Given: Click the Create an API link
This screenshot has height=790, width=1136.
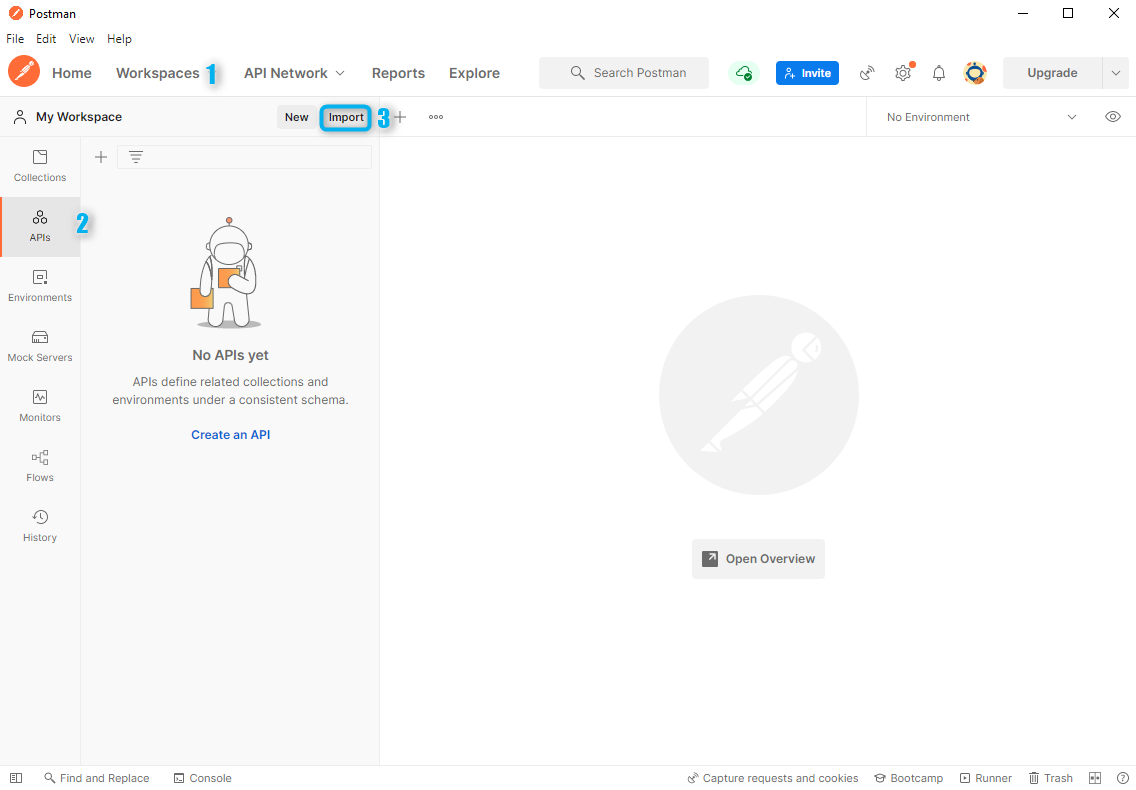Looking at the screenshot, I should [231, 435].
